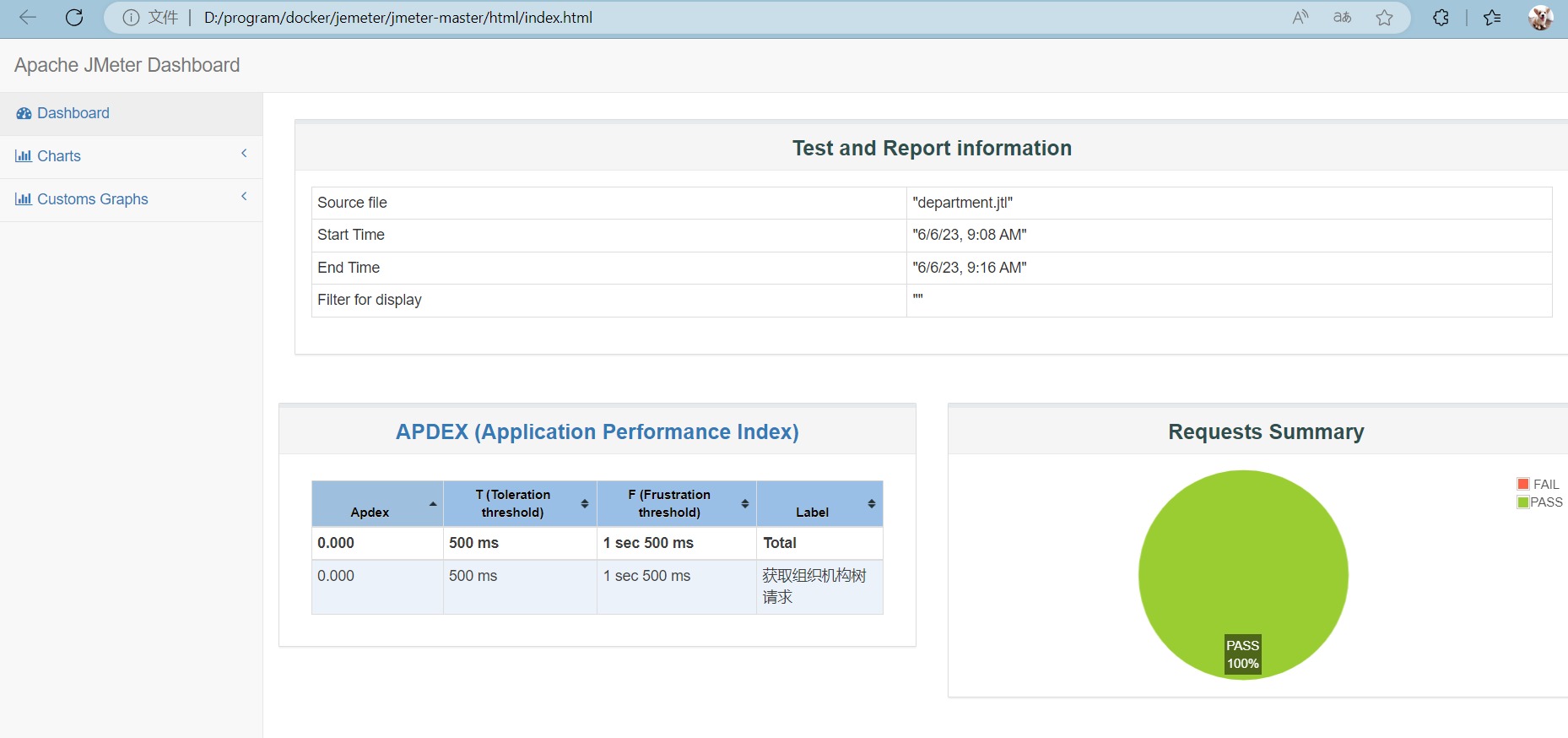Click the user profile avatar
The height and width of the screenshot is (738, 1568).
click(x=1540, y=17)
